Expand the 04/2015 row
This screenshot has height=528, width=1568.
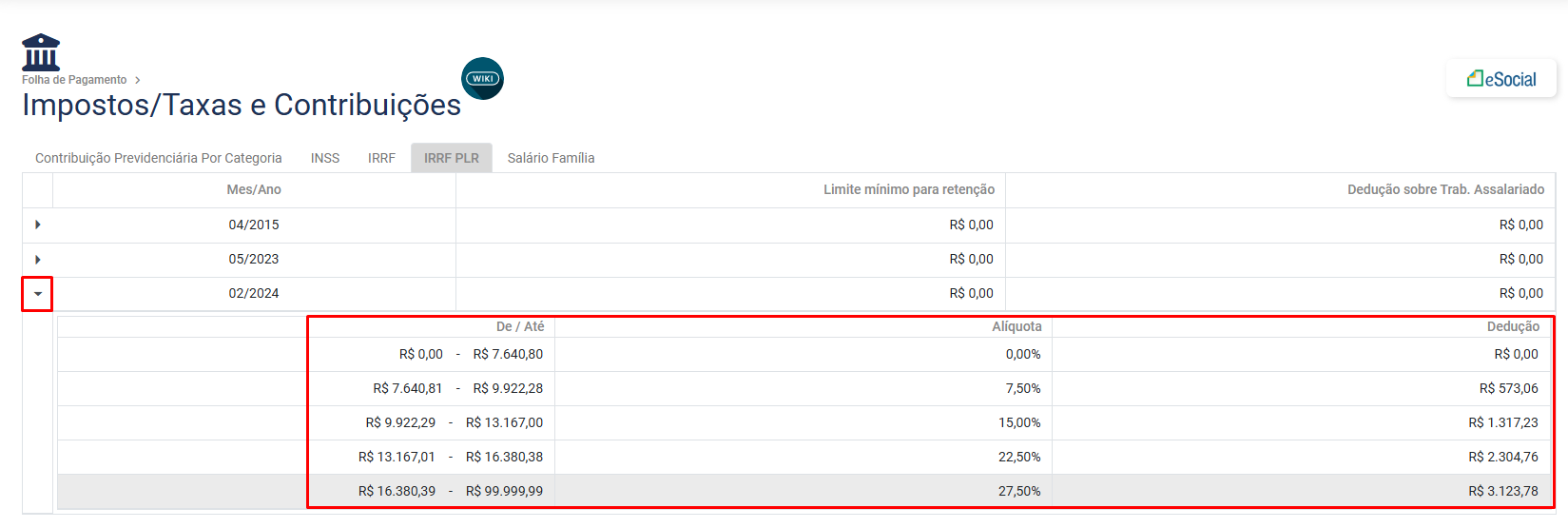[x=38, y=225]
